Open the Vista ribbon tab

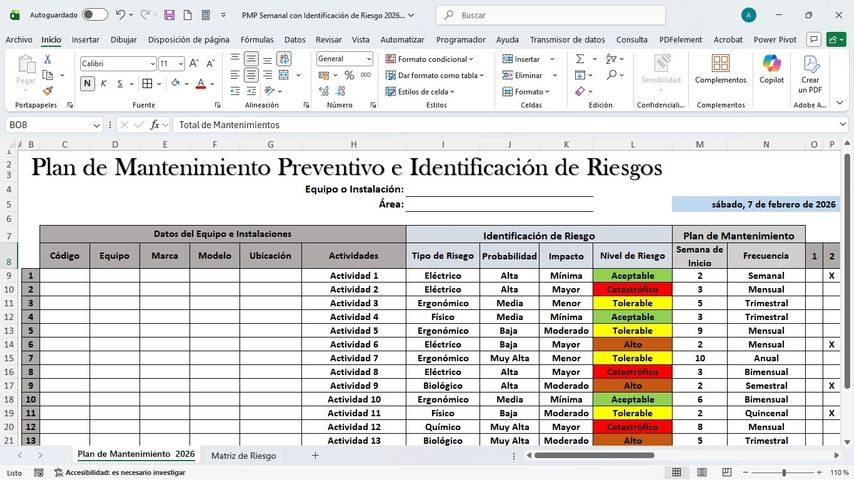coord(361,40)
